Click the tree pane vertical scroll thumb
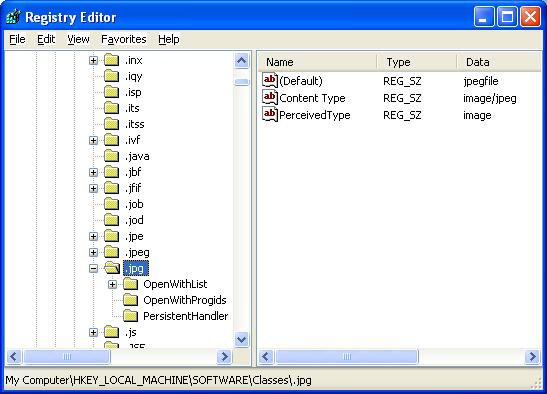This screenshot has width=547, height=394. 241,82
